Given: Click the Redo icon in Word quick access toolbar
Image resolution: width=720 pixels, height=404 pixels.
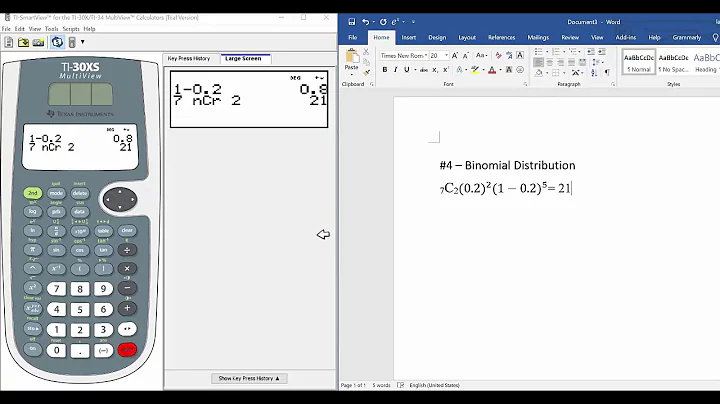Looking at the screenshot, I should coord(383,22).
